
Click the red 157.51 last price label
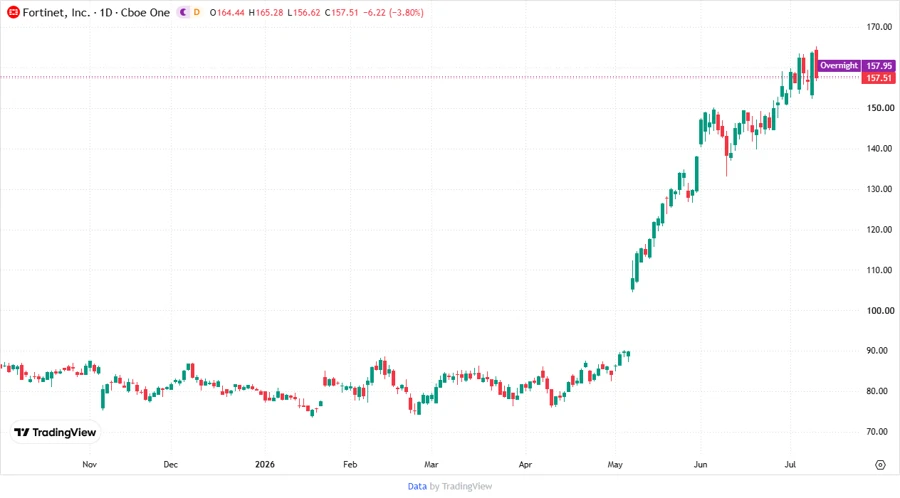pyautogui.click(x=879, y=78)
